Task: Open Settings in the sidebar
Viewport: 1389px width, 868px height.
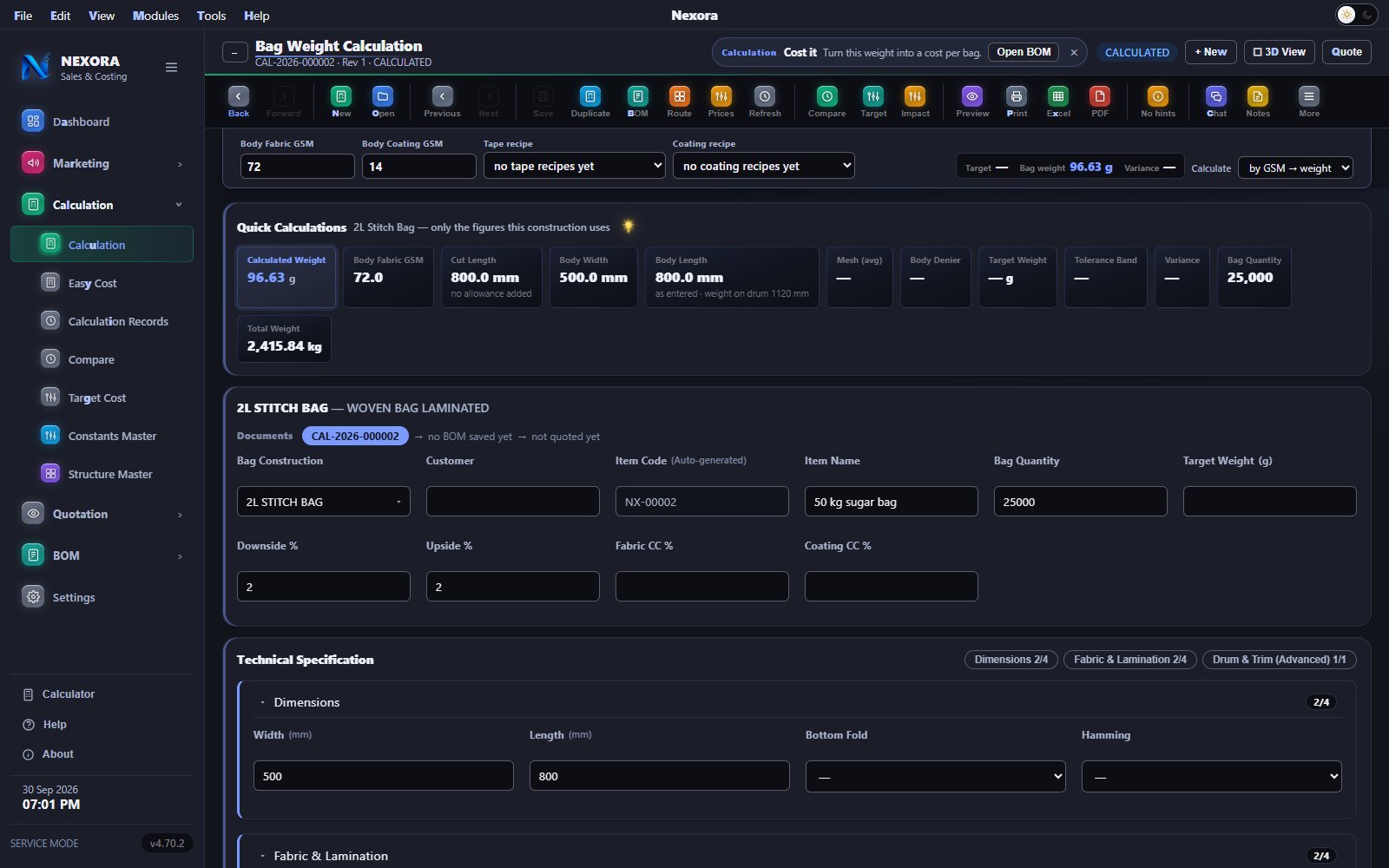Action: click(102, 597)
